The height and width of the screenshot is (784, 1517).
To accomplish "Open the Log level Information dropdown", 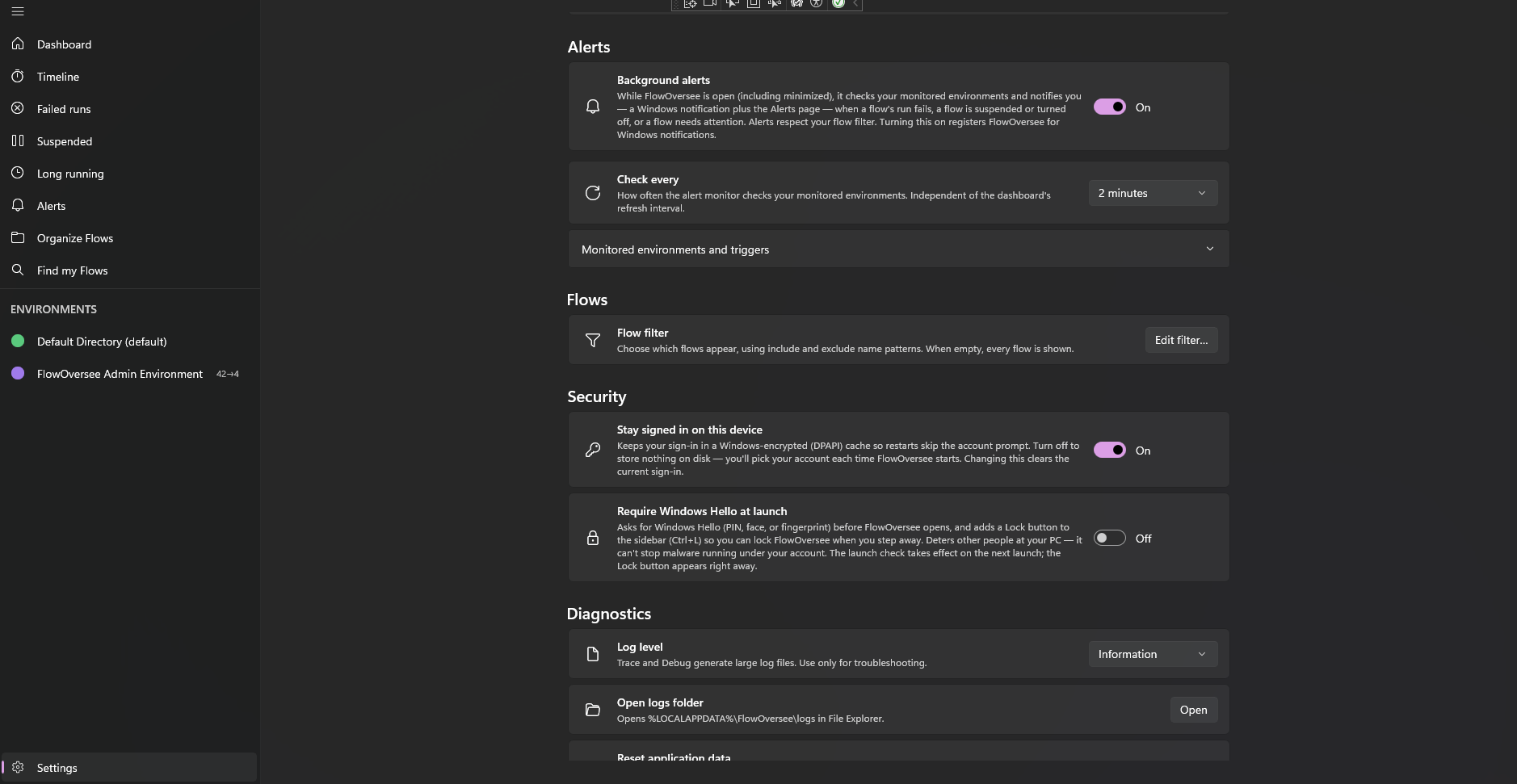I will point(1153,654).
